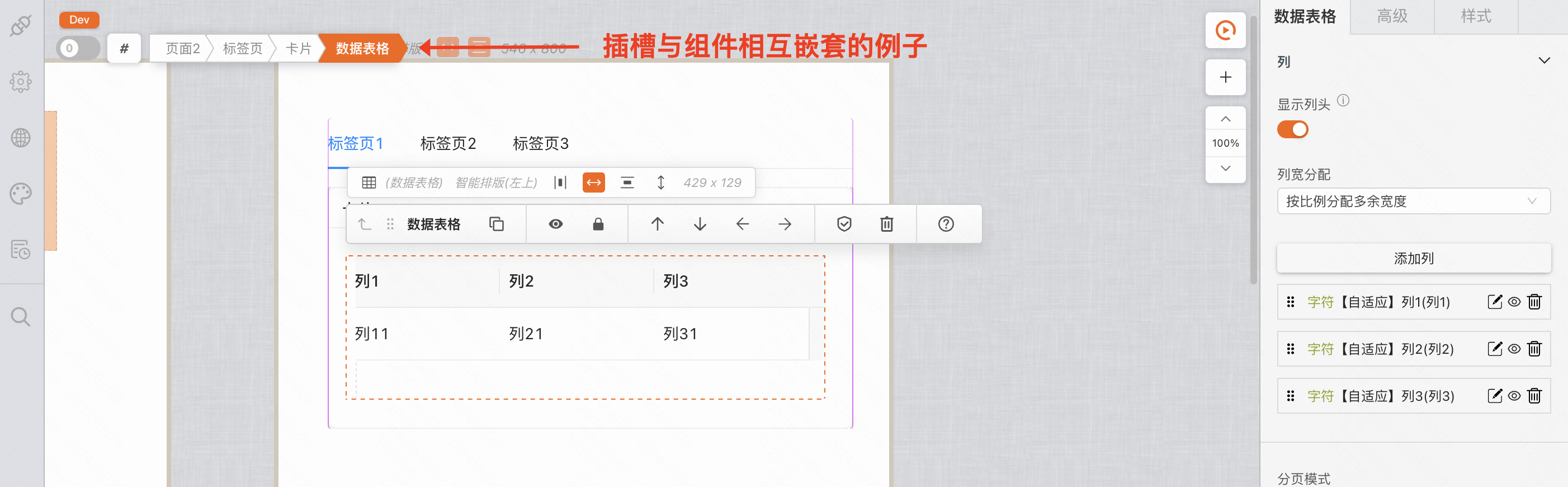Click the orange preview play button
Screen dimensions: 1568x487
coord(1225,30)
